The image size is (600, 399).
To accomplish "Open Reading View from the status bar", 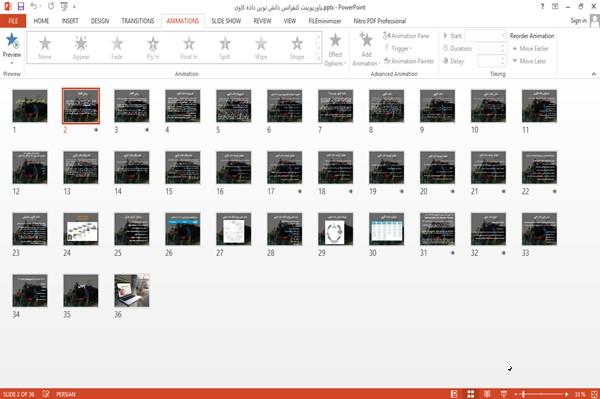I will [x=487, y=394].
